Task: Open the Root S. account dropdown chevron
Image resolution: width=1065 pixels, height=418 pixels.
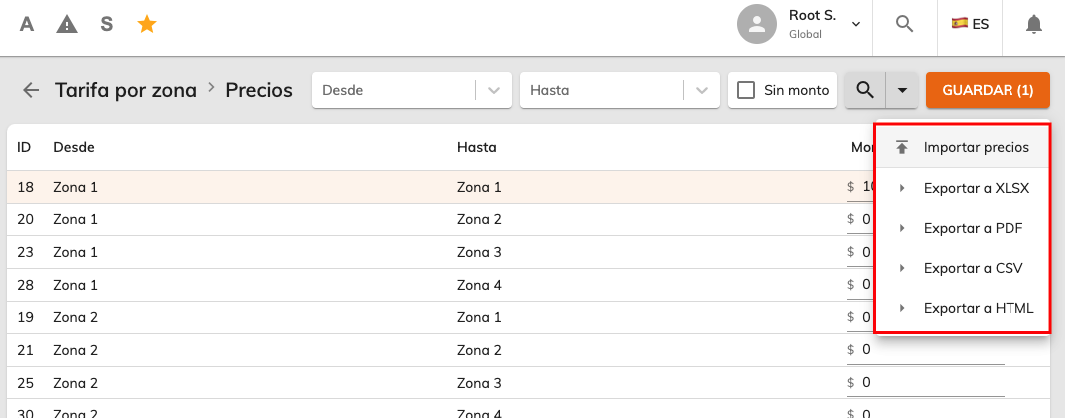Action: coord(856,24)
